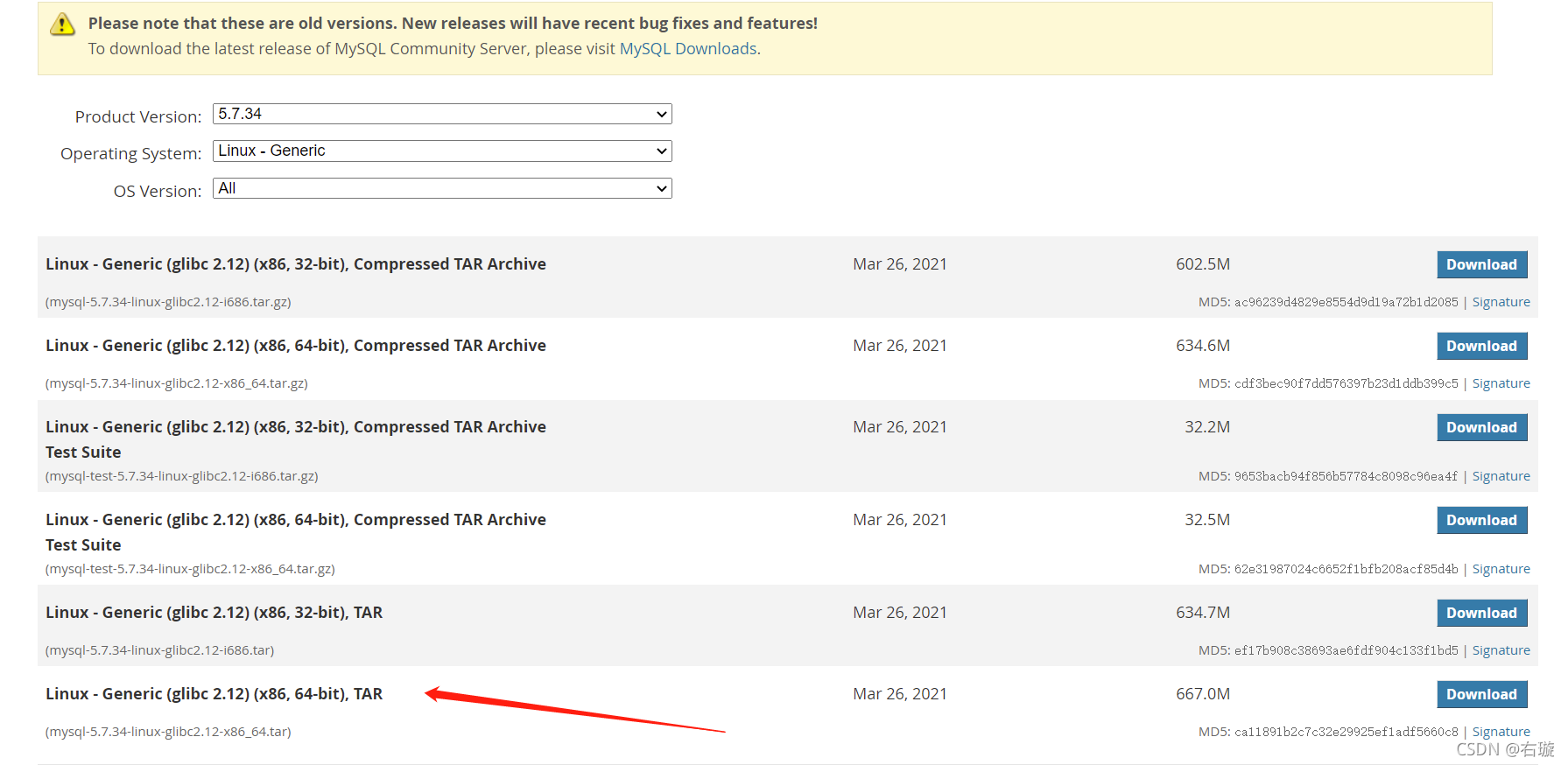
Task: Open the Operating System Linux - Generic dropdown
Action: tap(442, 151)
